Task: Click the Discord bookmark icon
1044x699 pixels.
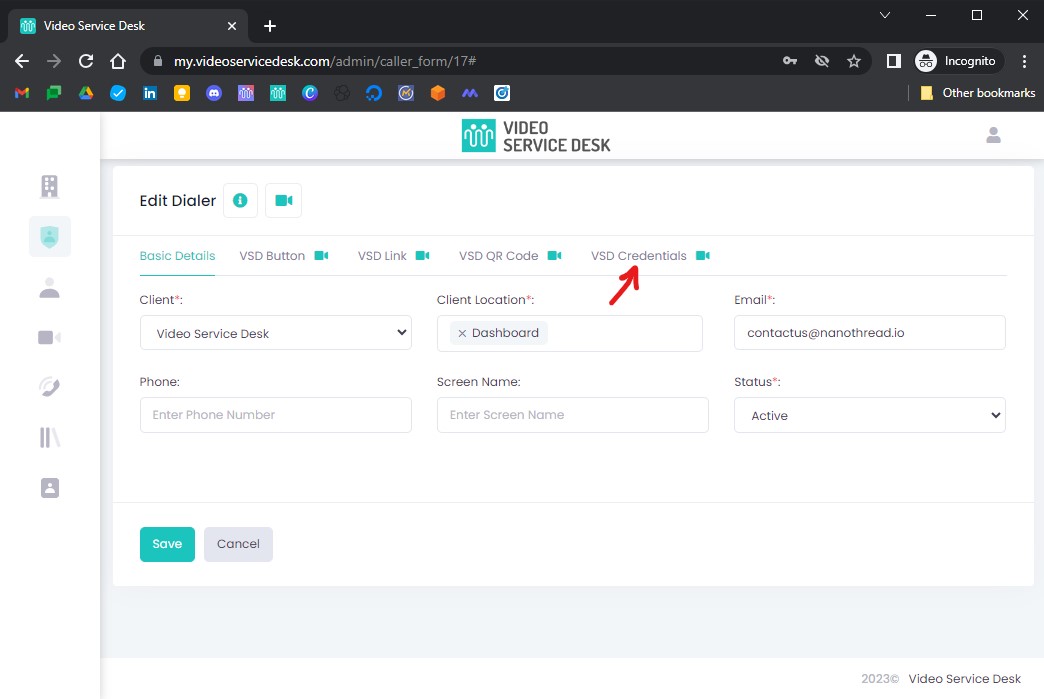Action: point(213,93)
